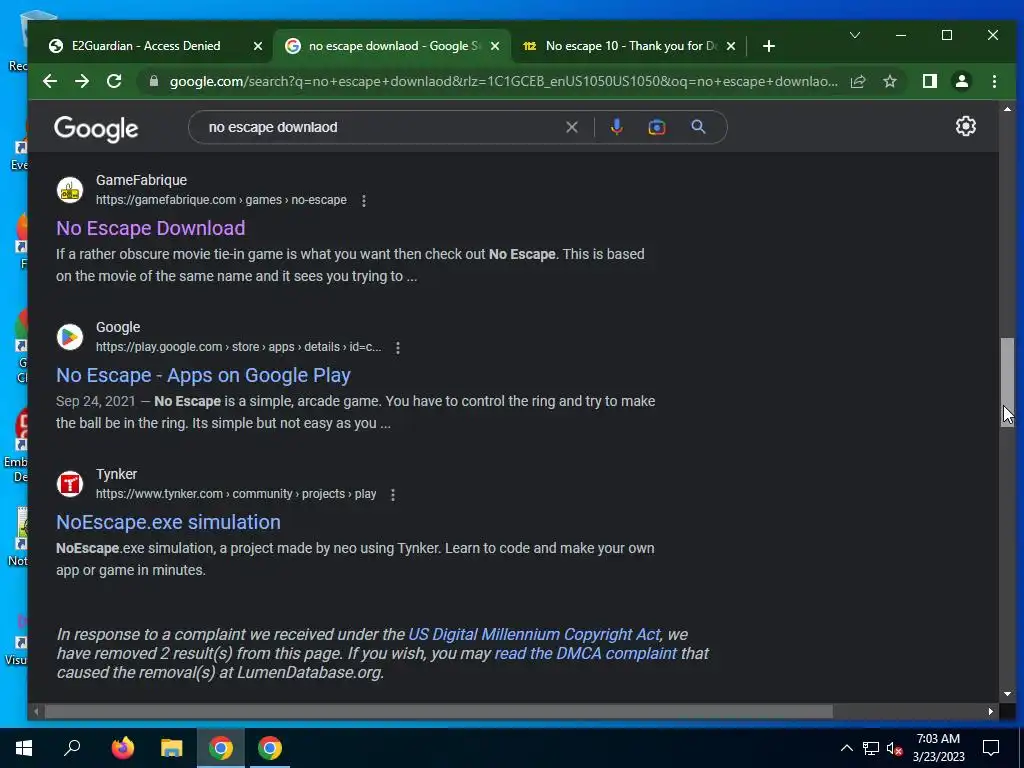Reload the Google search page
The width and height of the screenshot is (1024, 768).
click(x=114, y=81)
